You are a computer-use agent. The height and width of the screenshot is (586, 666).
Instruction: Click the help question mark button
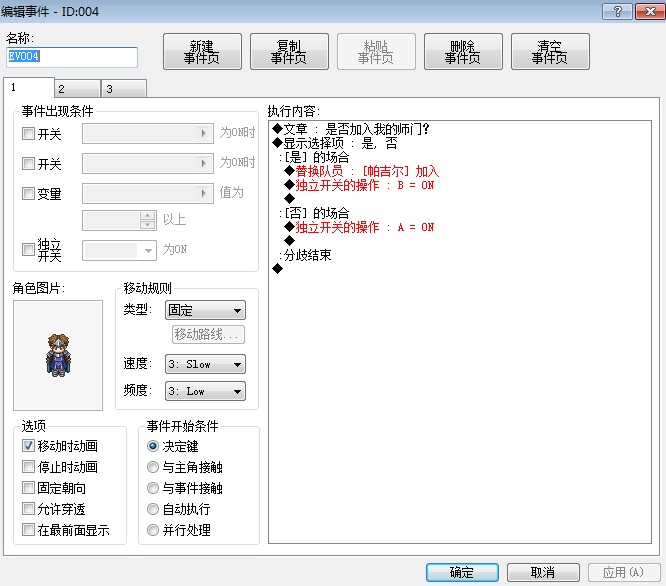coord(617,11)
